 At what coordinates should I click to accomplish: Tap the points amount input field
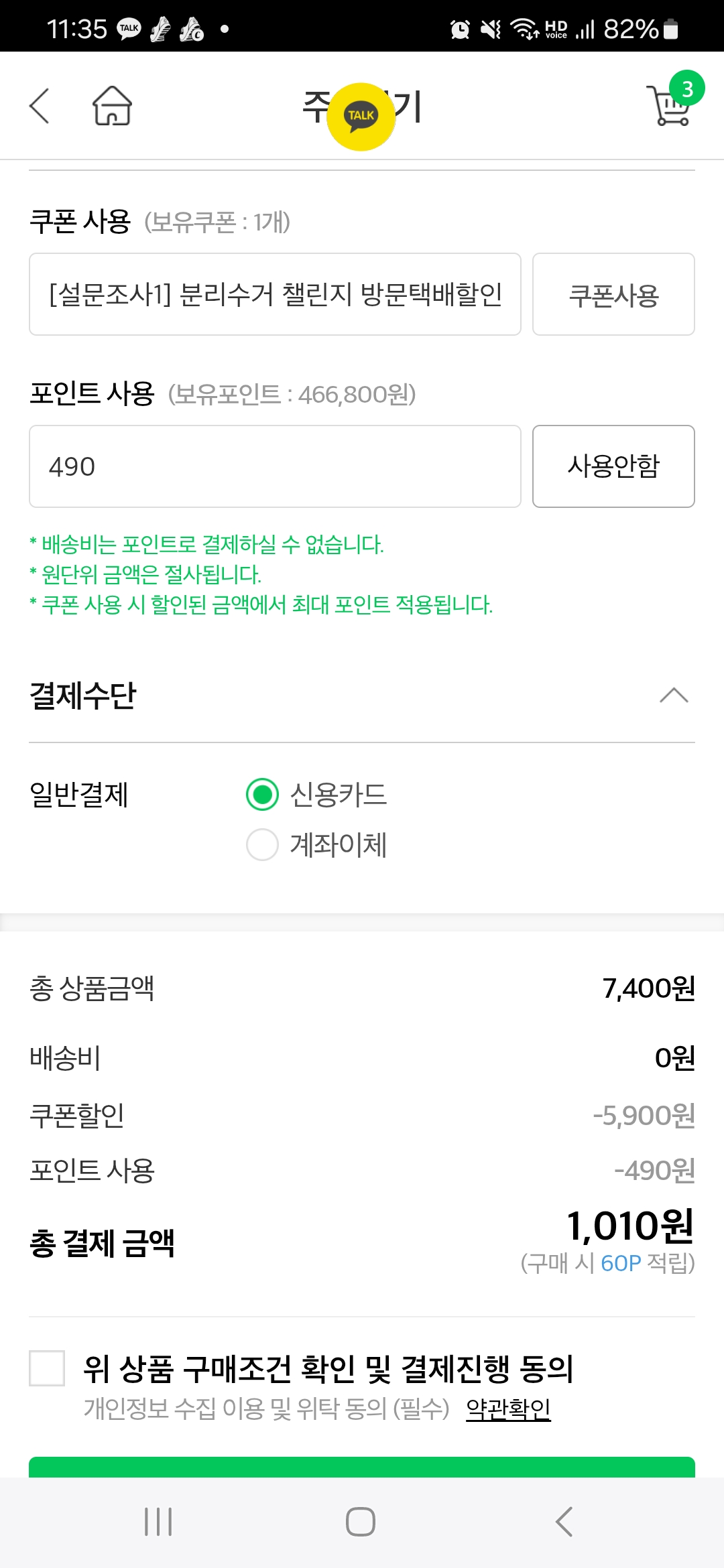tap(275, 466)
